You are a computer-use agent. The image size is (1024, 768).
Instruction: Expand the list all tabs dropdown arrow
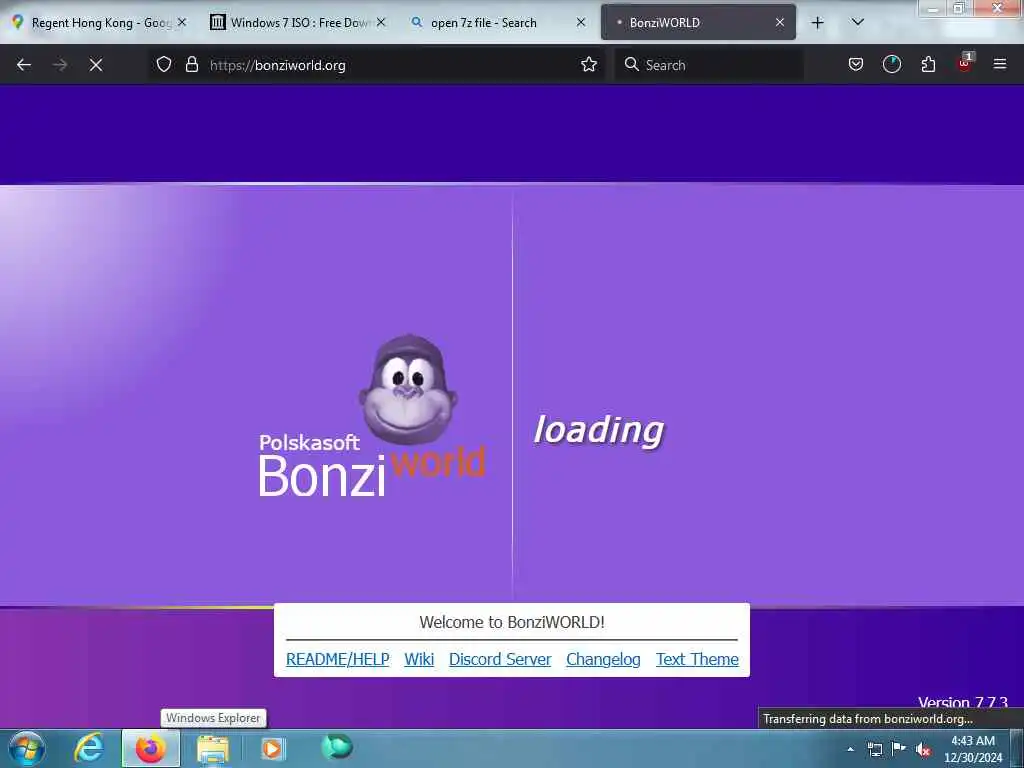pos(858,23)
